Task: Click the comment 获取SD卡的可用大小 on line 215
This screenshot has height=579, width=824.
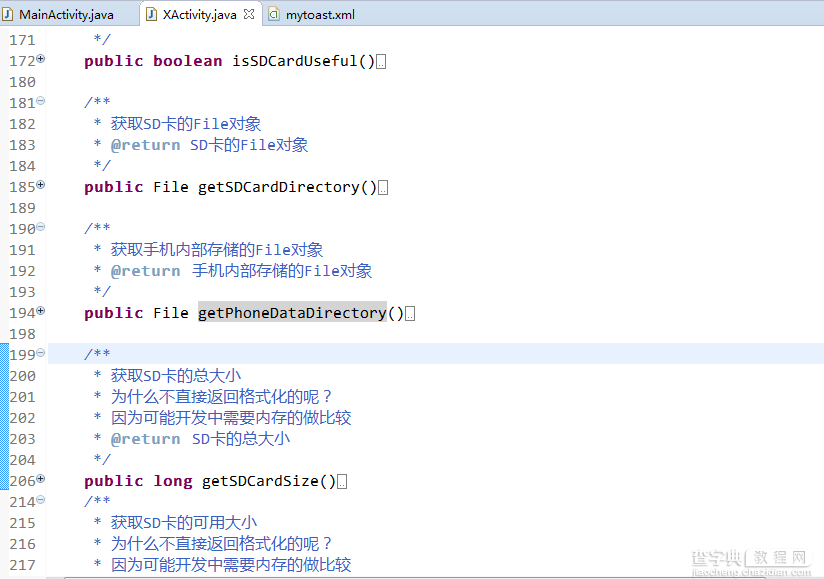Action: tap(184, 523)
